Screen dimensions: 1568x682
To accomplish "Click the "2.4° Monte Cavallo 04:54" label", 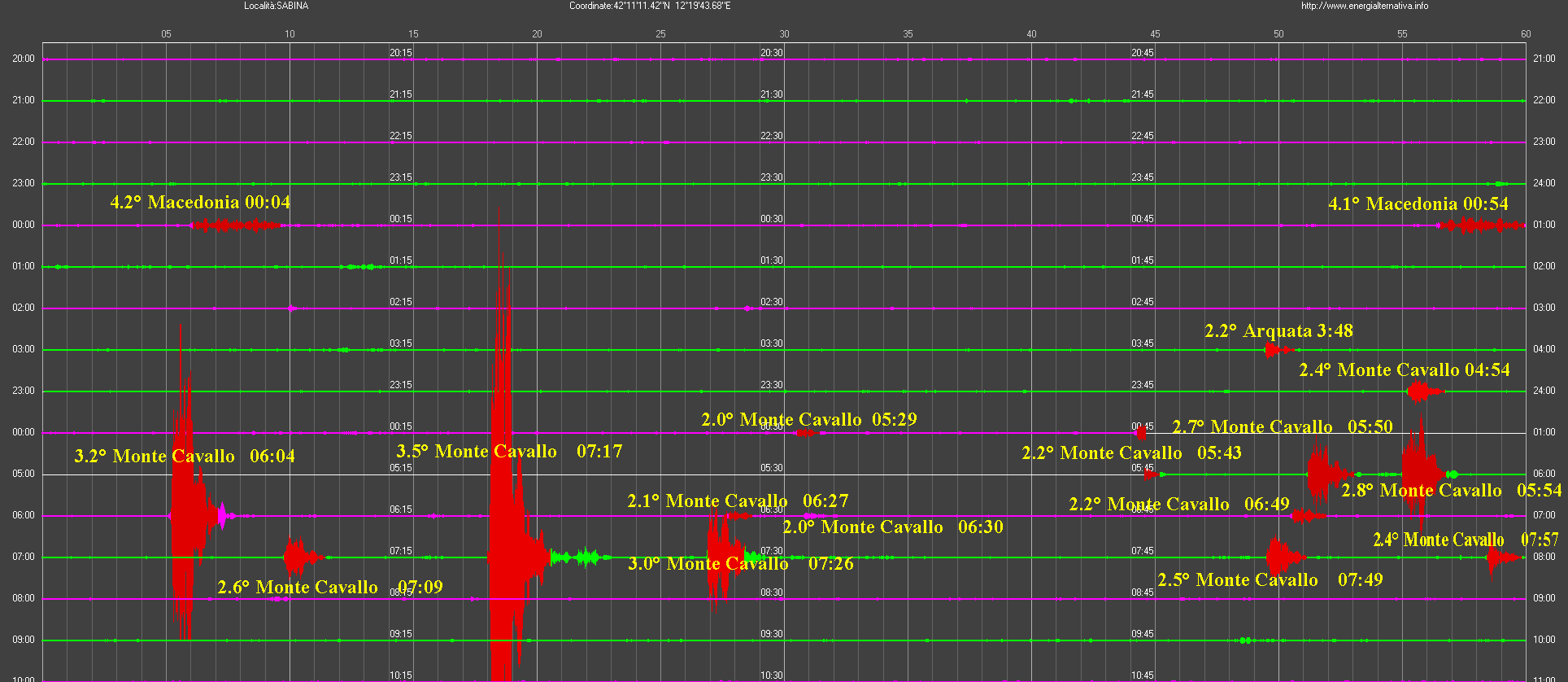I will (x=1405, y=369).
